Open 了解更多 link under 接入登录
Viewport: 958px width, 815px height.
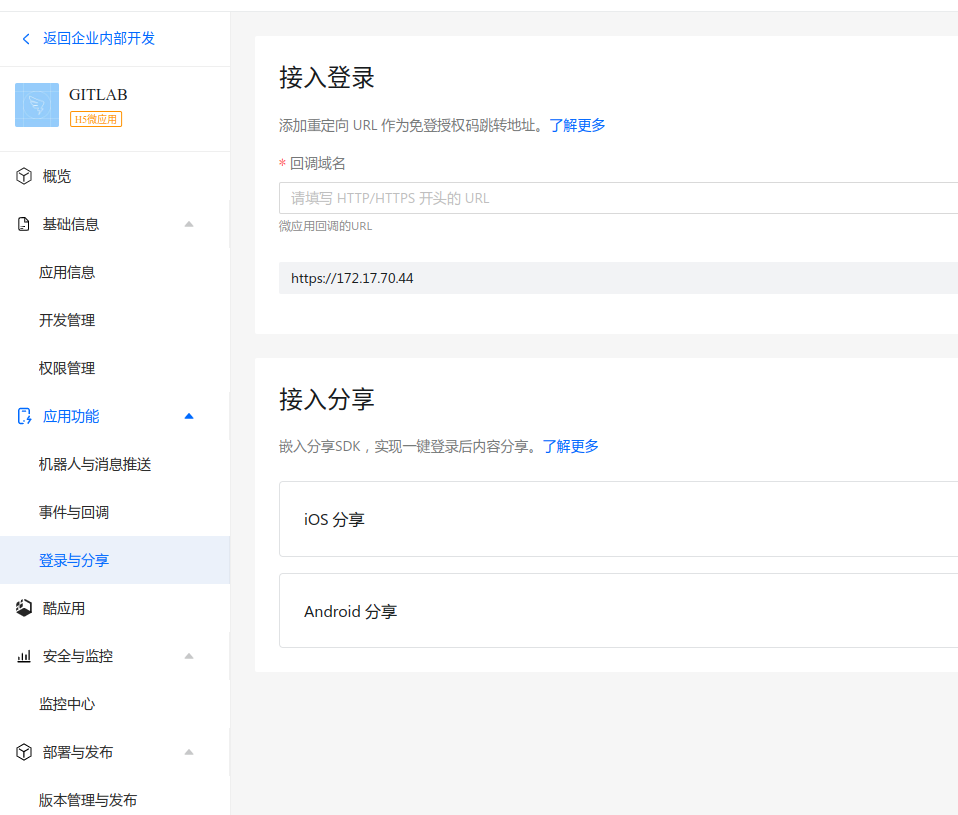(x=577, y=125)
